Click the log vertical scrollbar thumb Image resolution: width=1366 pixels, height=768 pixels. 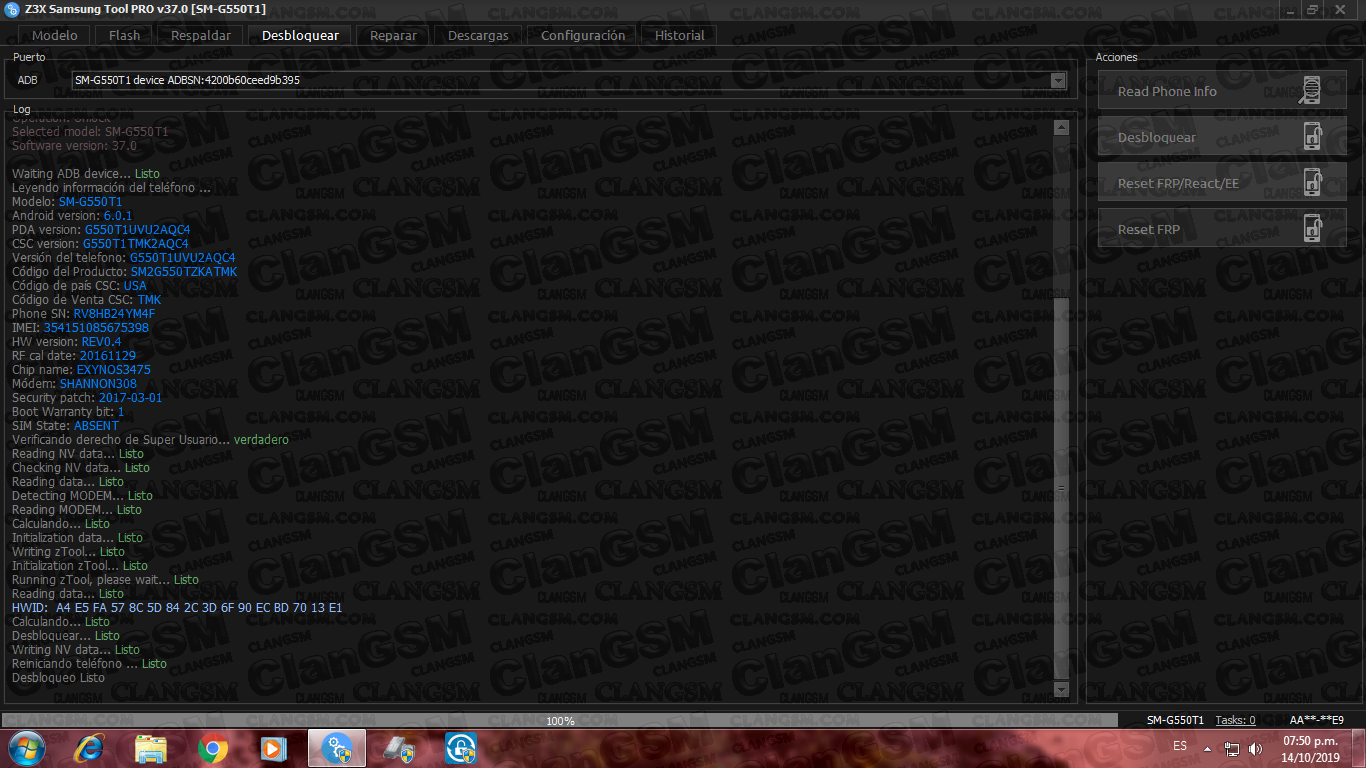click(x=1061, y=488)
